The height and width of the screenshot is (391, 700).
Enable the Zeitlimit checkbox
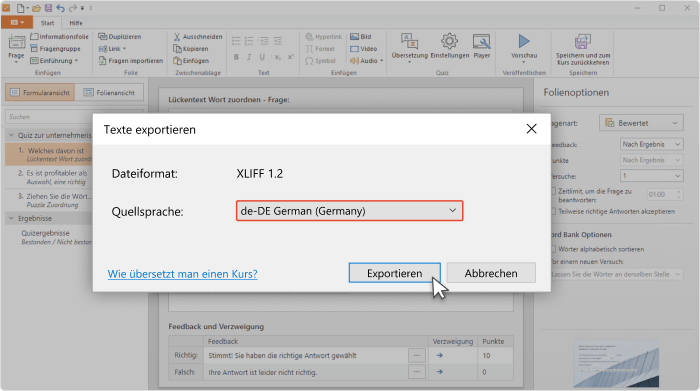(x=554, y=191)
